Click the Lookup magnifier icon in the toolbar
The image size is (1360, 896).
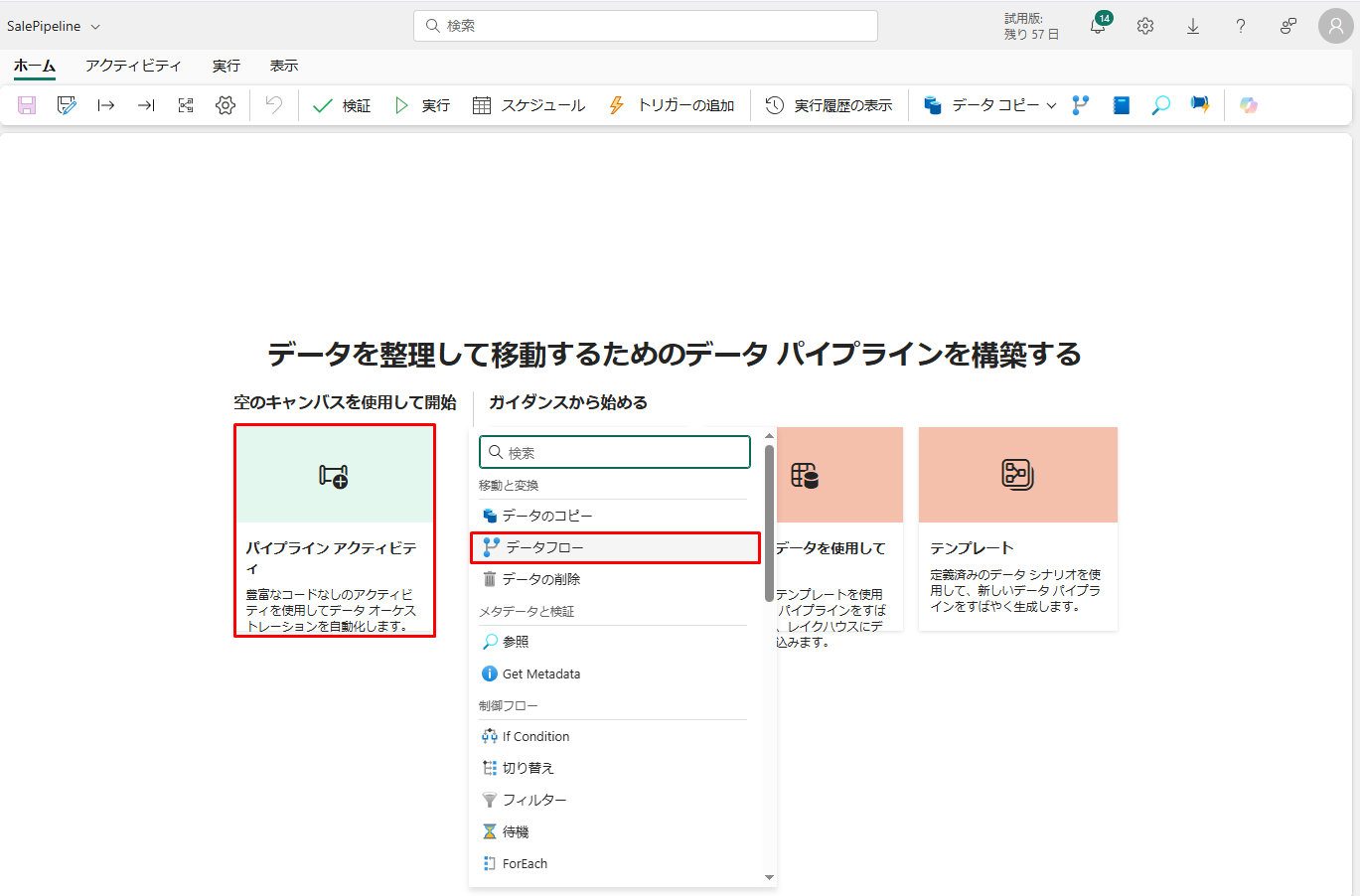(1160, 105)
